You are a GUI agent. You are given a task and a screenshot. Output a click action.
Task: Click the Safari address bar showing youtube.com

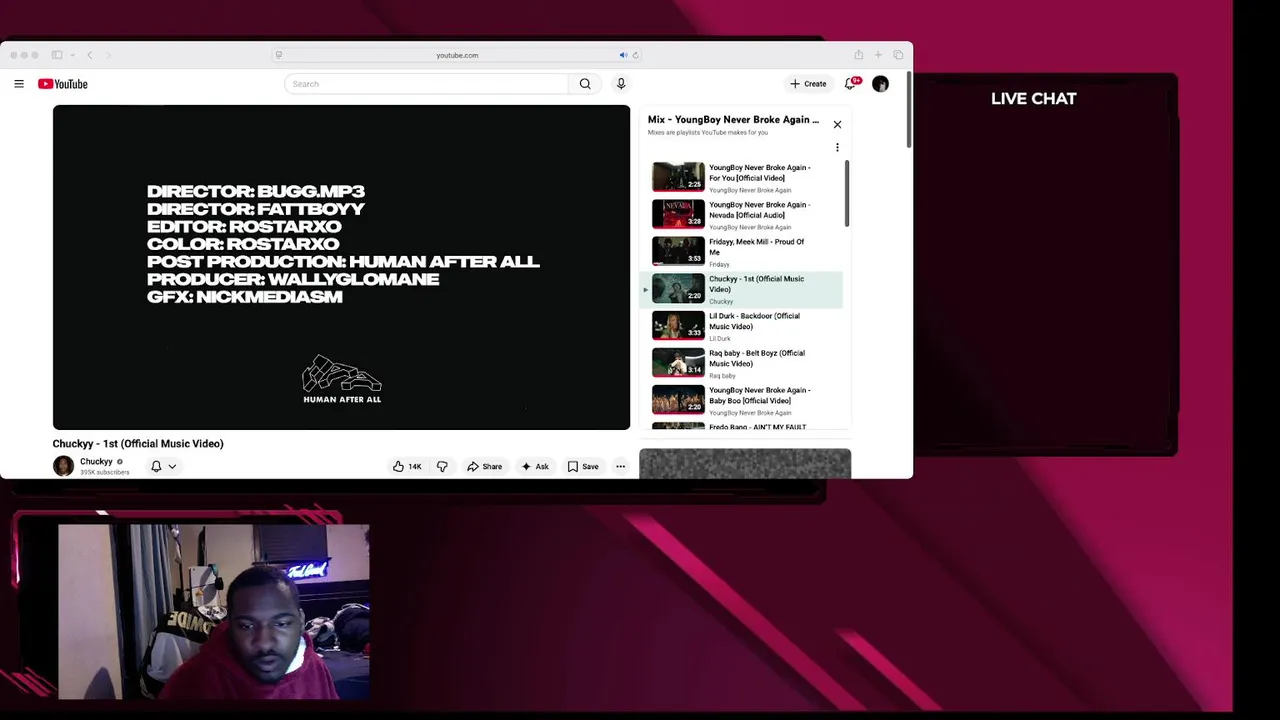click(x=457, y=55)
